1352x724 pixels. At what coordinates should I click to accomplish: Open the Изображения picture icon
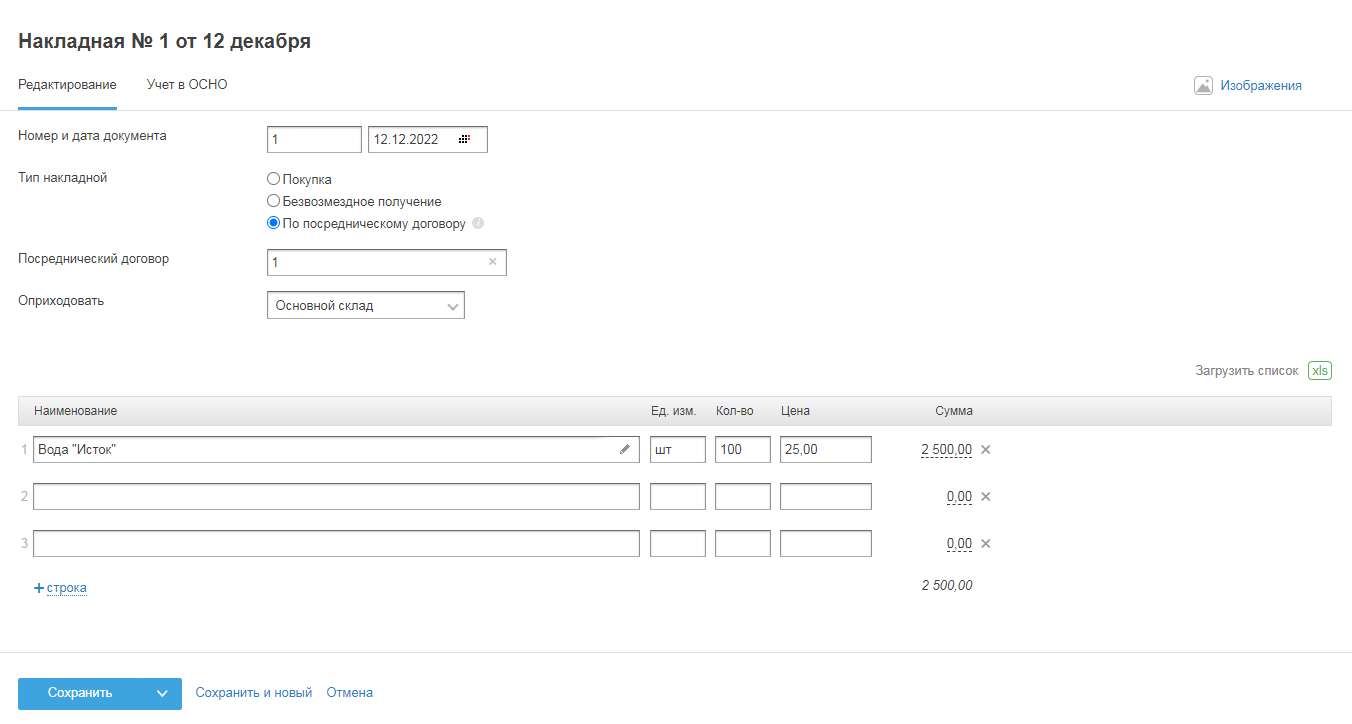(x=1204, y=85)
